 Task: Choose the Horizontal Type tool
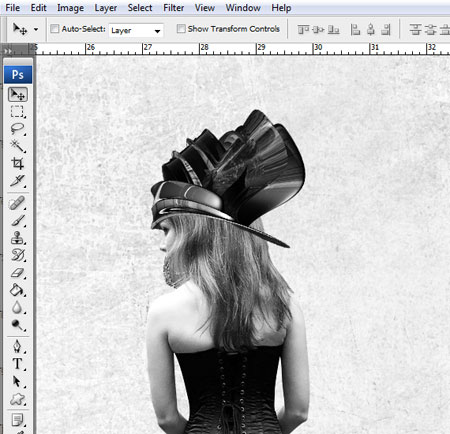coord(17,364)
